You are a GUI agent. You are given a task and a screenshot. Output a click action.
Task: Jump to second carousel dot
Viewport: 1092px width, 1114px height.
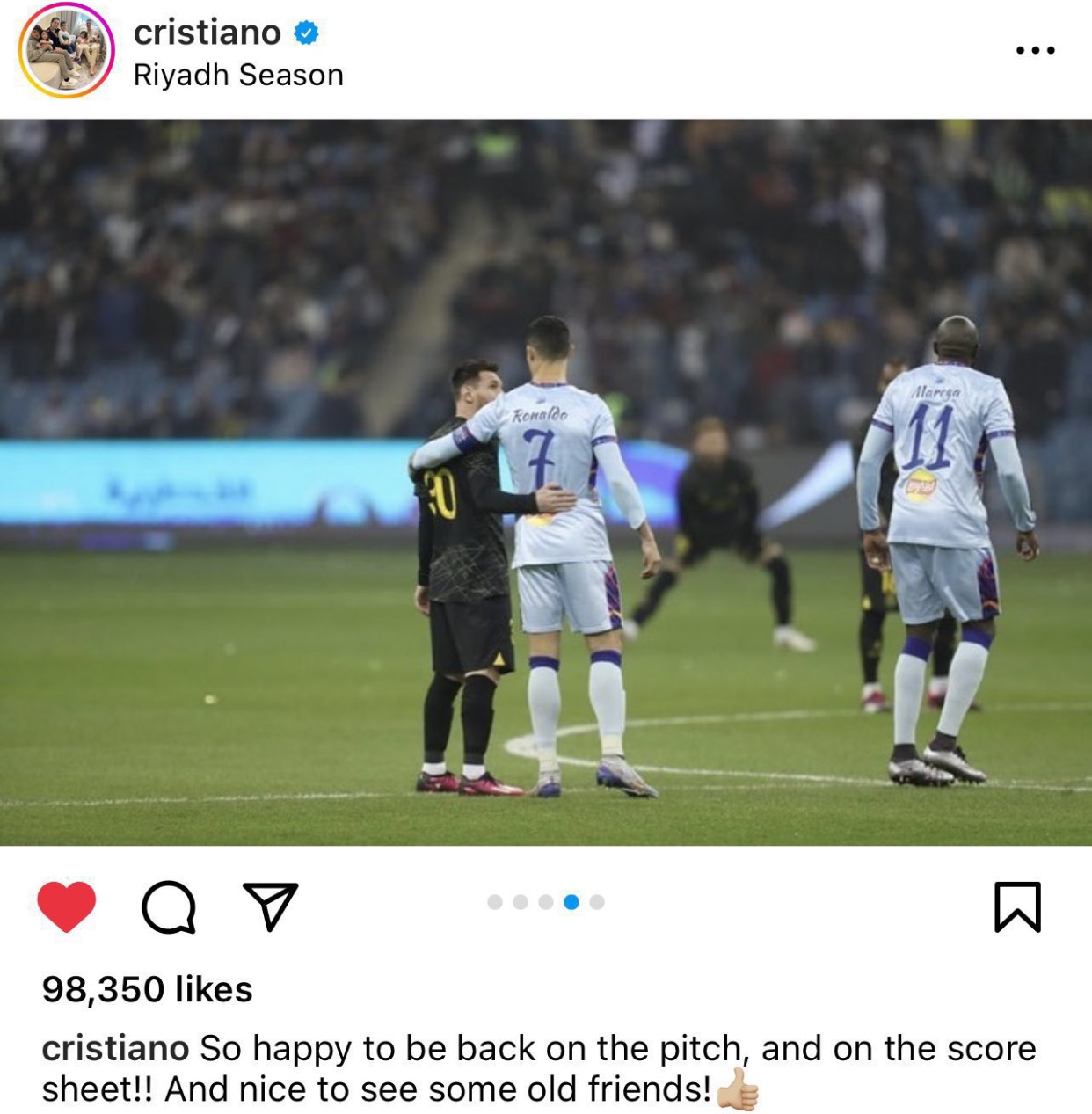[x=521, y=902]
